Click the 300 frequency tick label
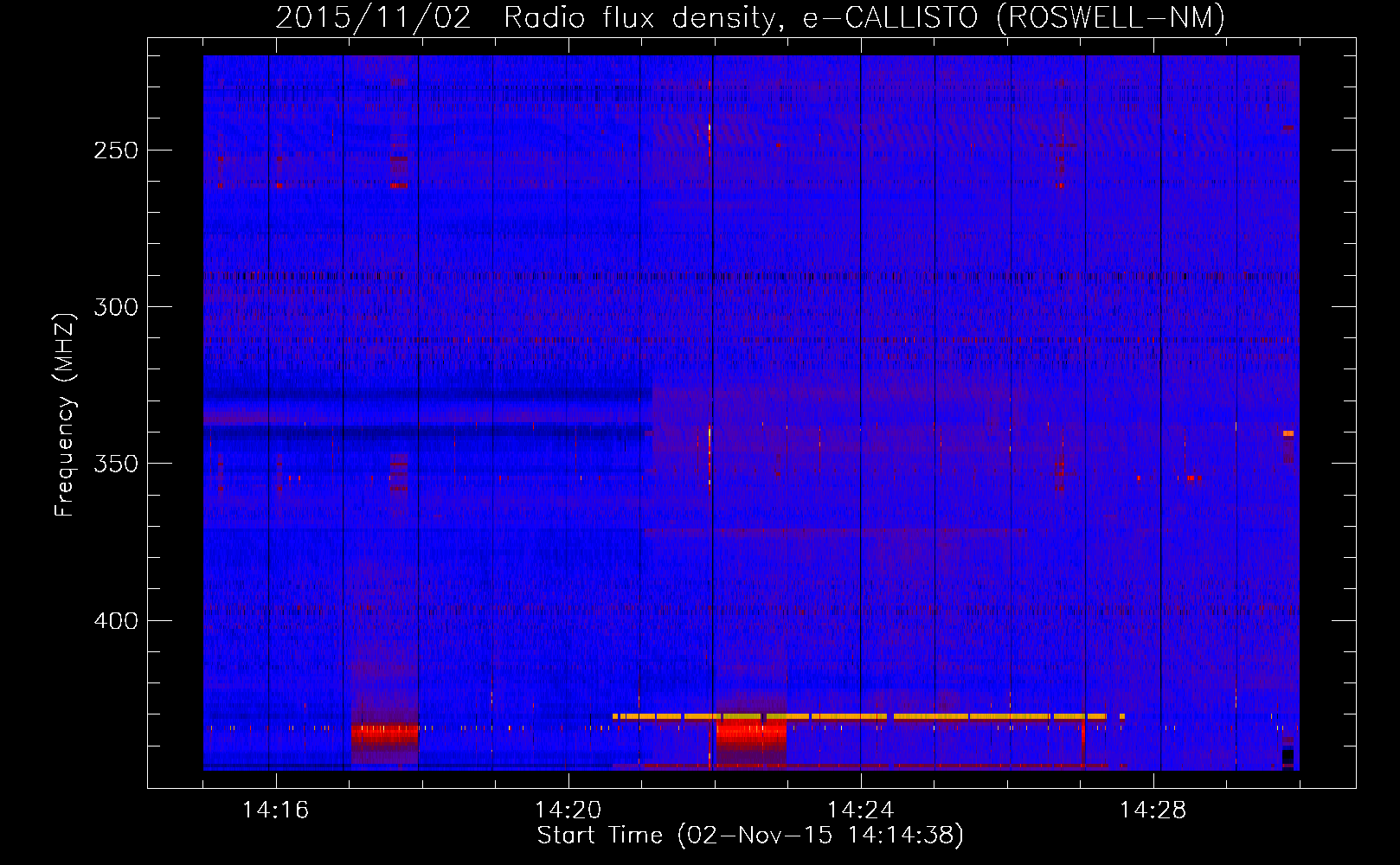Image resolution: width=1400 pixels, height=865 pixels. [116, 307]
